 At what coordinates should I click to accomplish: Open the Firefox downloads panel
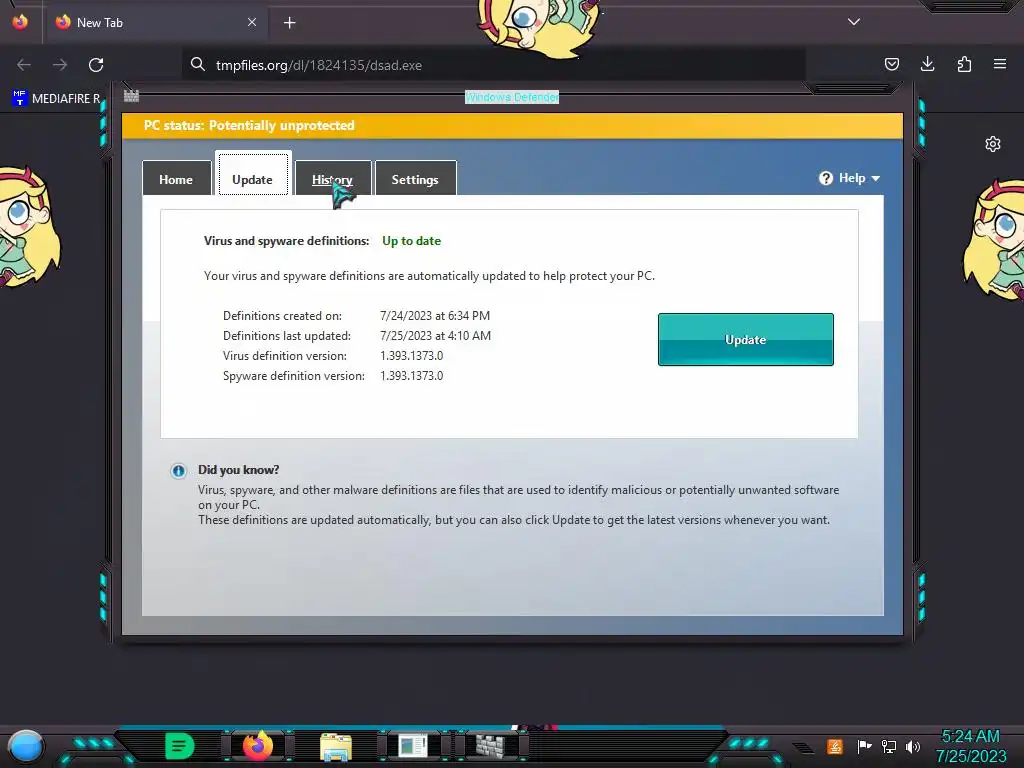click(x=927, y=64)
